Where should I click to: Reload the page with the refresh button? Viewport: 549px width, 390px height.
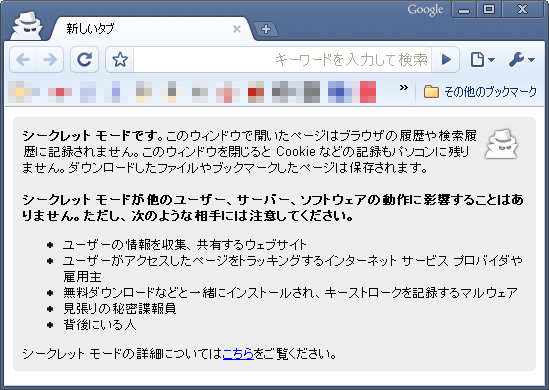pos(84,60)
